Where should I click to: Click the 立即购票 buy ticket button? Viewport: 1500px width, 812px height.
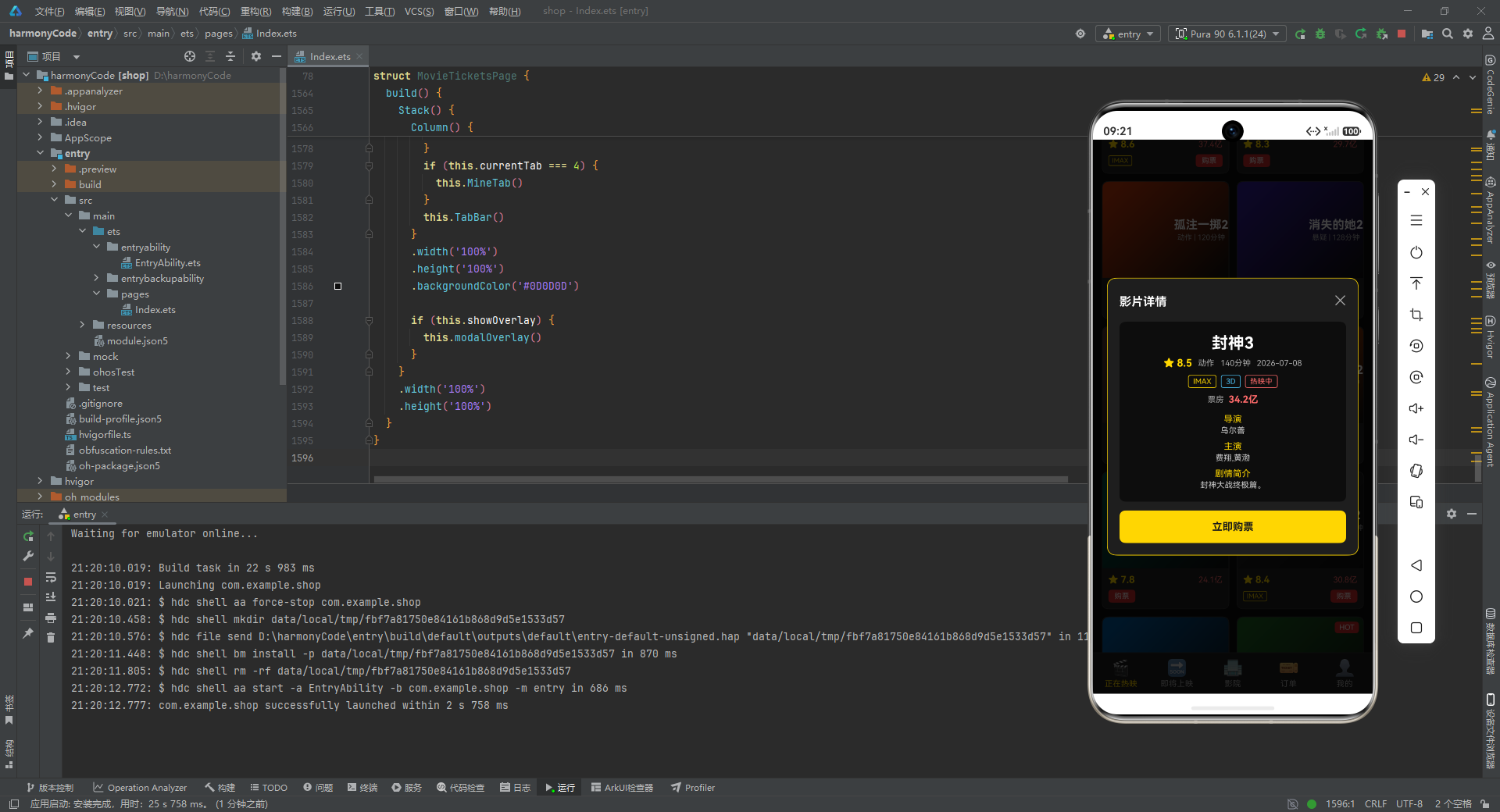pyautogui.click(x=1232, y=526)
